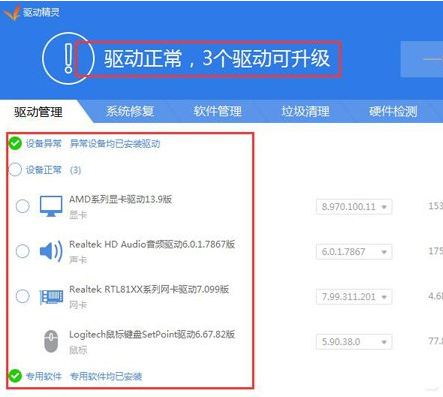This screenshot has height=397, width=443.
Task: Click the 设备异常 label
Action: 44,144
